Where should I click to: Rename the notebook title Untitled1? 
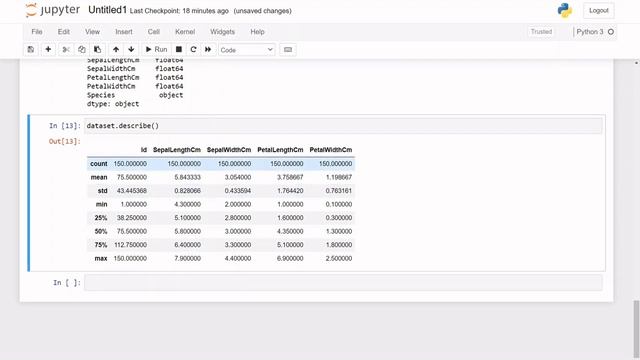pyautogui.click(x=107, y=10)
